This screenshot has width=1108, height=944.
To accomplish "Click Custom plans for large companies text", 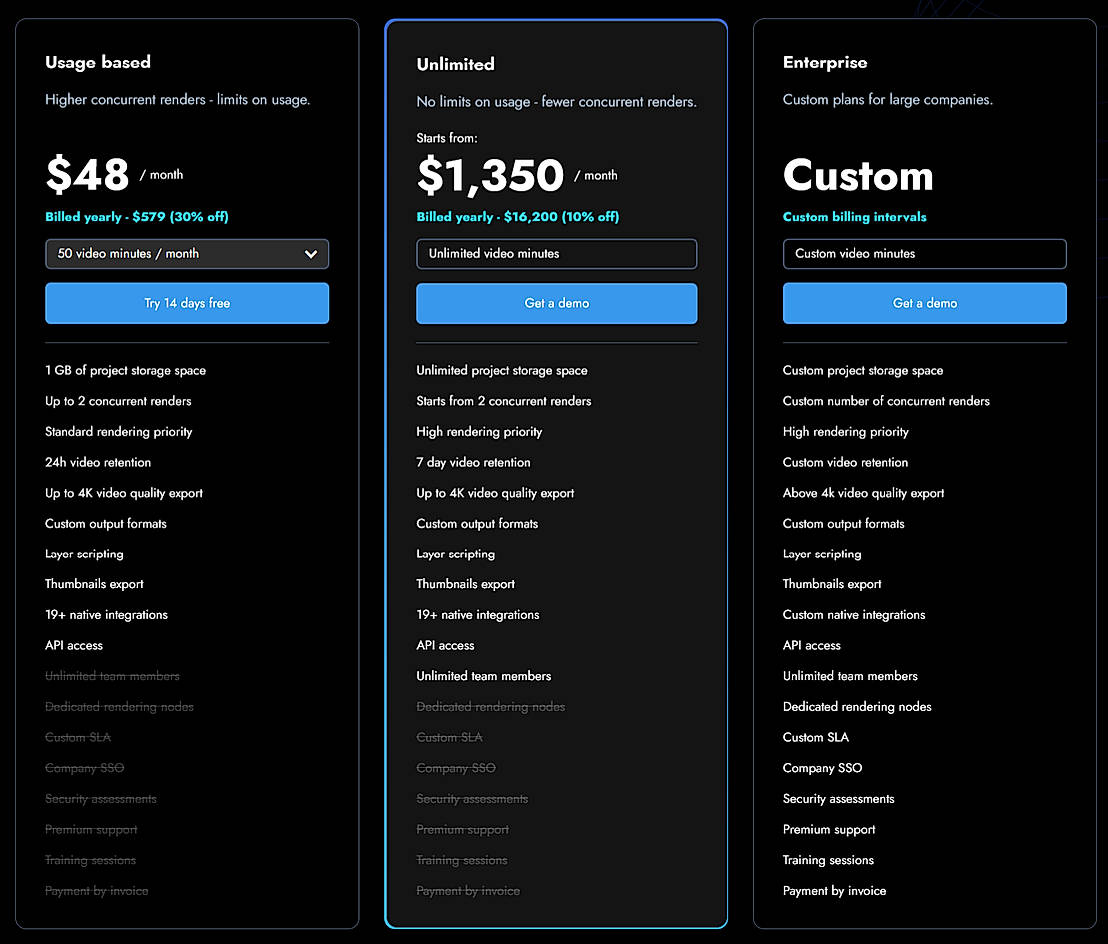I will 888,100.
